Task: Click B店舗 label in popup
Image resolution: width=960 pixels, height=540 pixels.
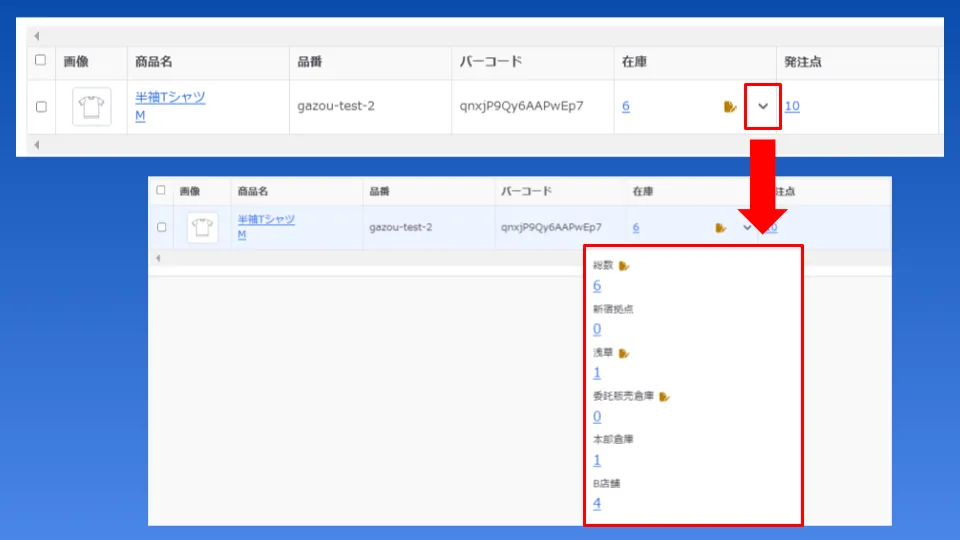Action: click(606, 484)
